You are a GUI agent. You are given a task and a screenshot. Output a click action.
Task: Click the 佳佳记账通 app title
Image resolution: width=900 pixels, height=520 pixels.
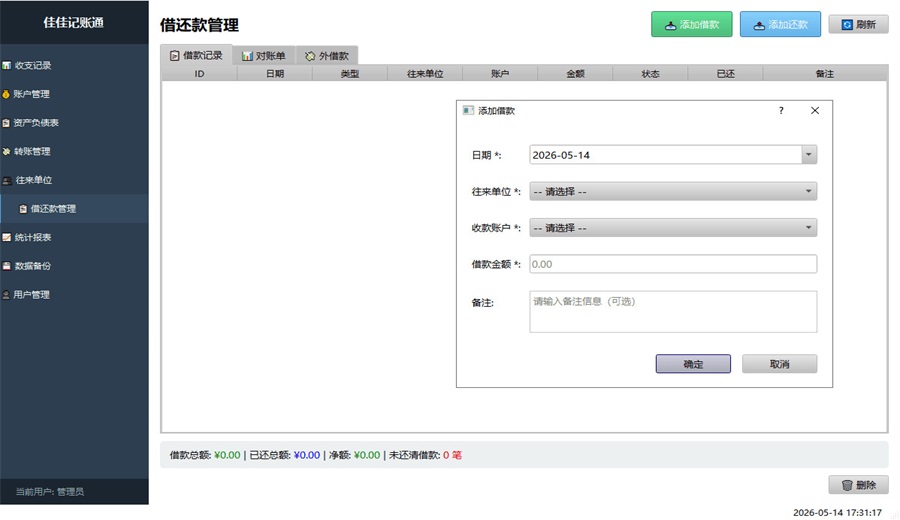pos(73,22)
